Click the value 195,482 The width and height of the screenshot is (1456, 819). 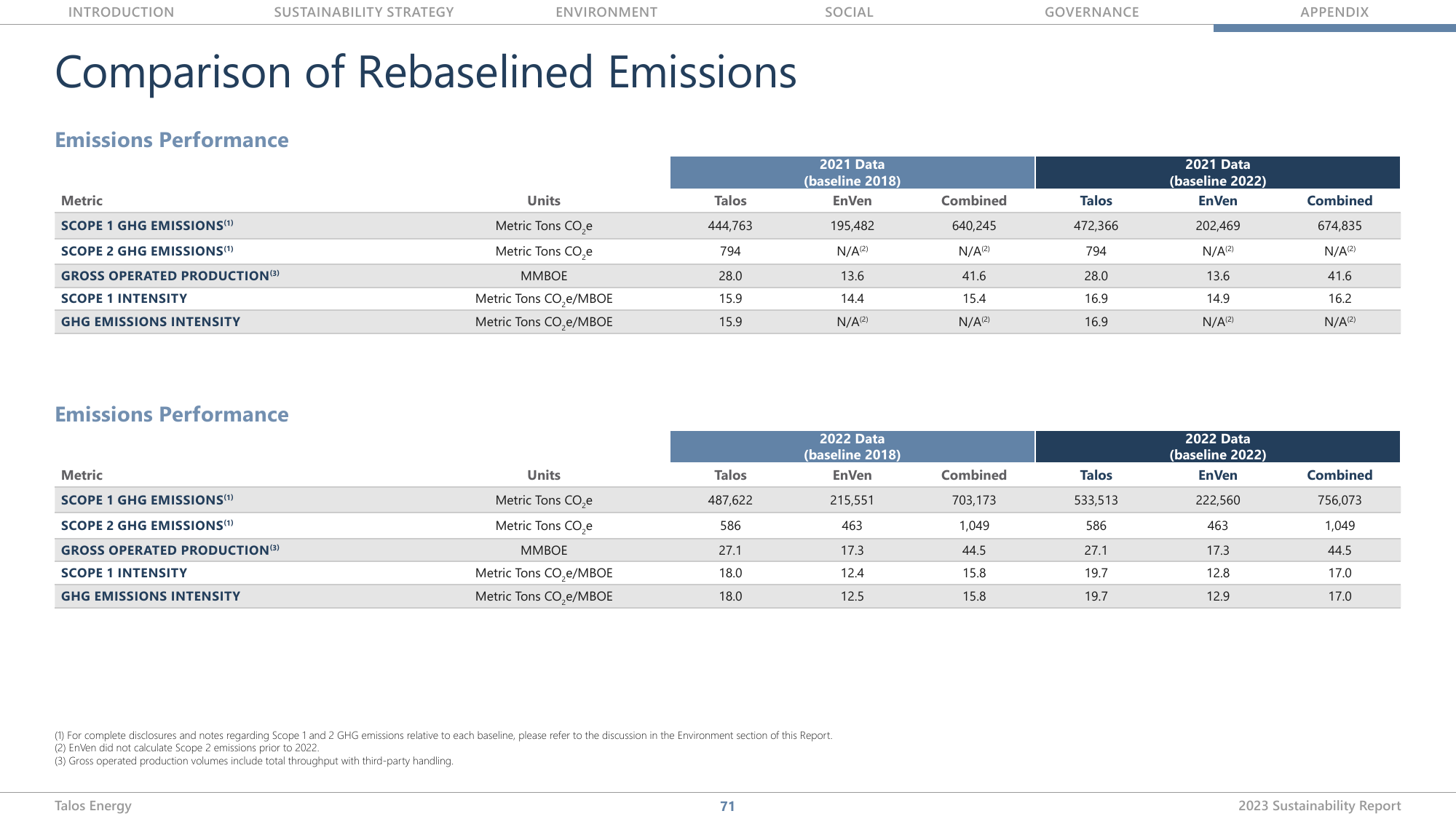(852, 226)
